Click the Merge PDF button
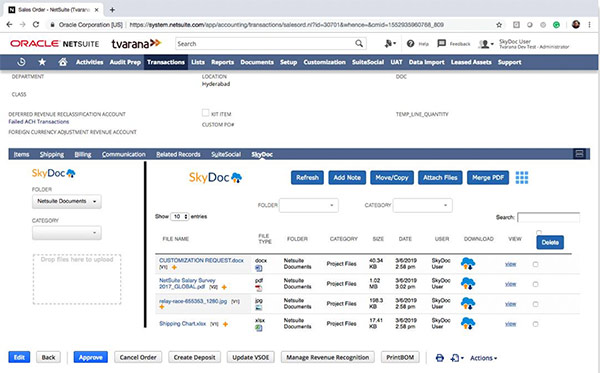 [x=488, y=178]
